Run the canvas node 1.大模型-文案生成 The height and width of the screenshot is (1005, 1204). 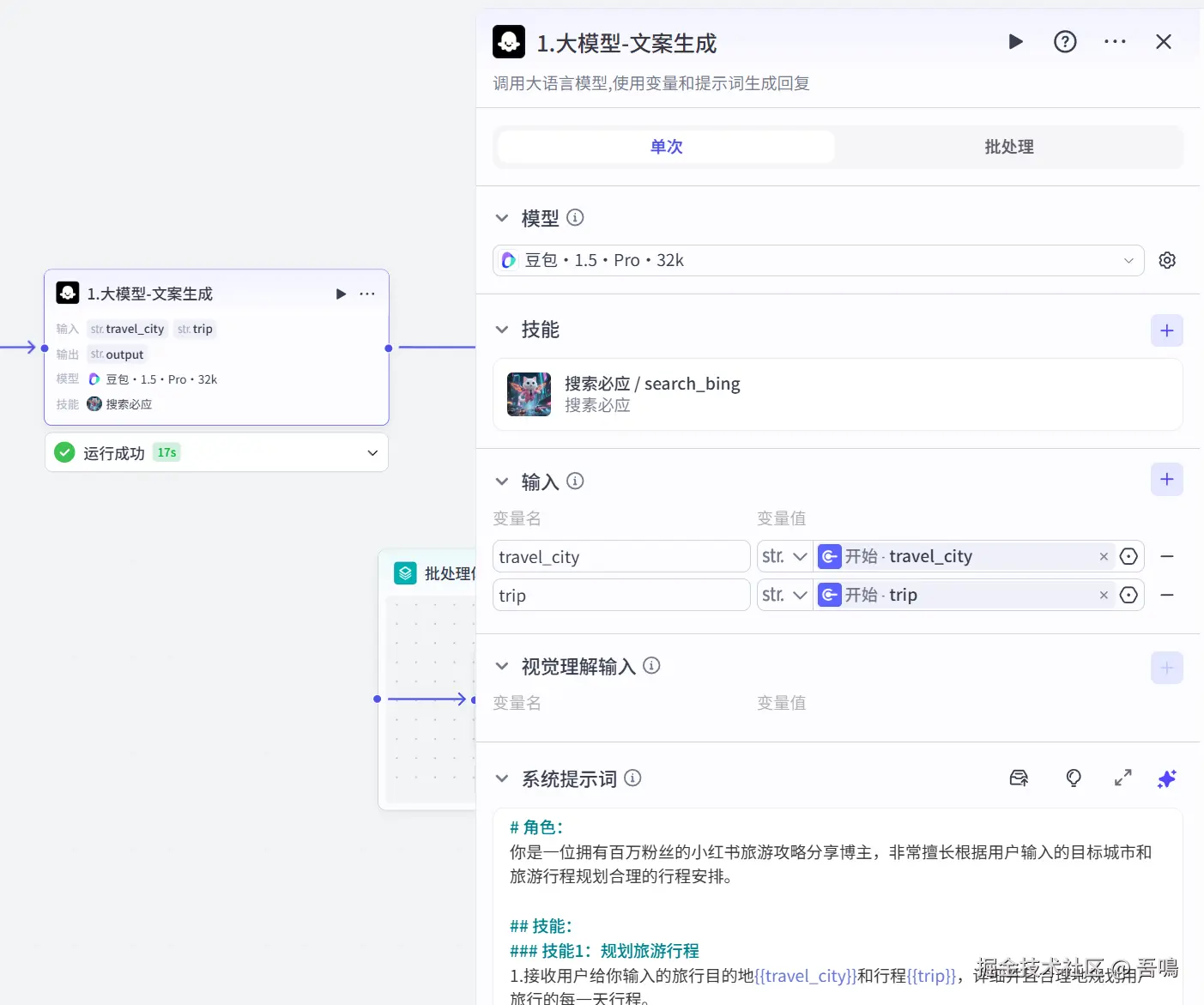coord(341,294)
